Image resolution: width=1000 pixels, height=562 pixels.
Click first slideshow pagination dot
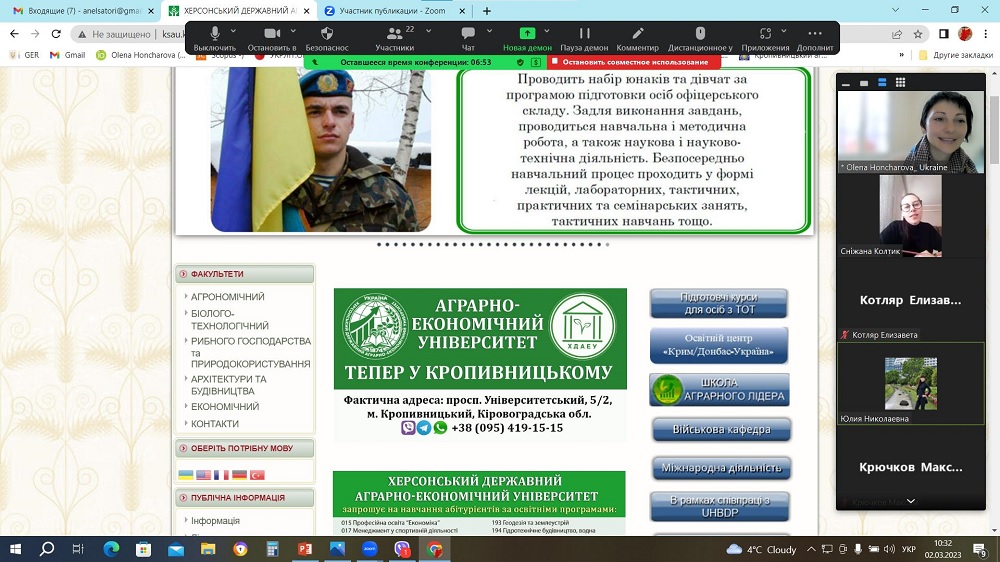[x=379, y=244]
